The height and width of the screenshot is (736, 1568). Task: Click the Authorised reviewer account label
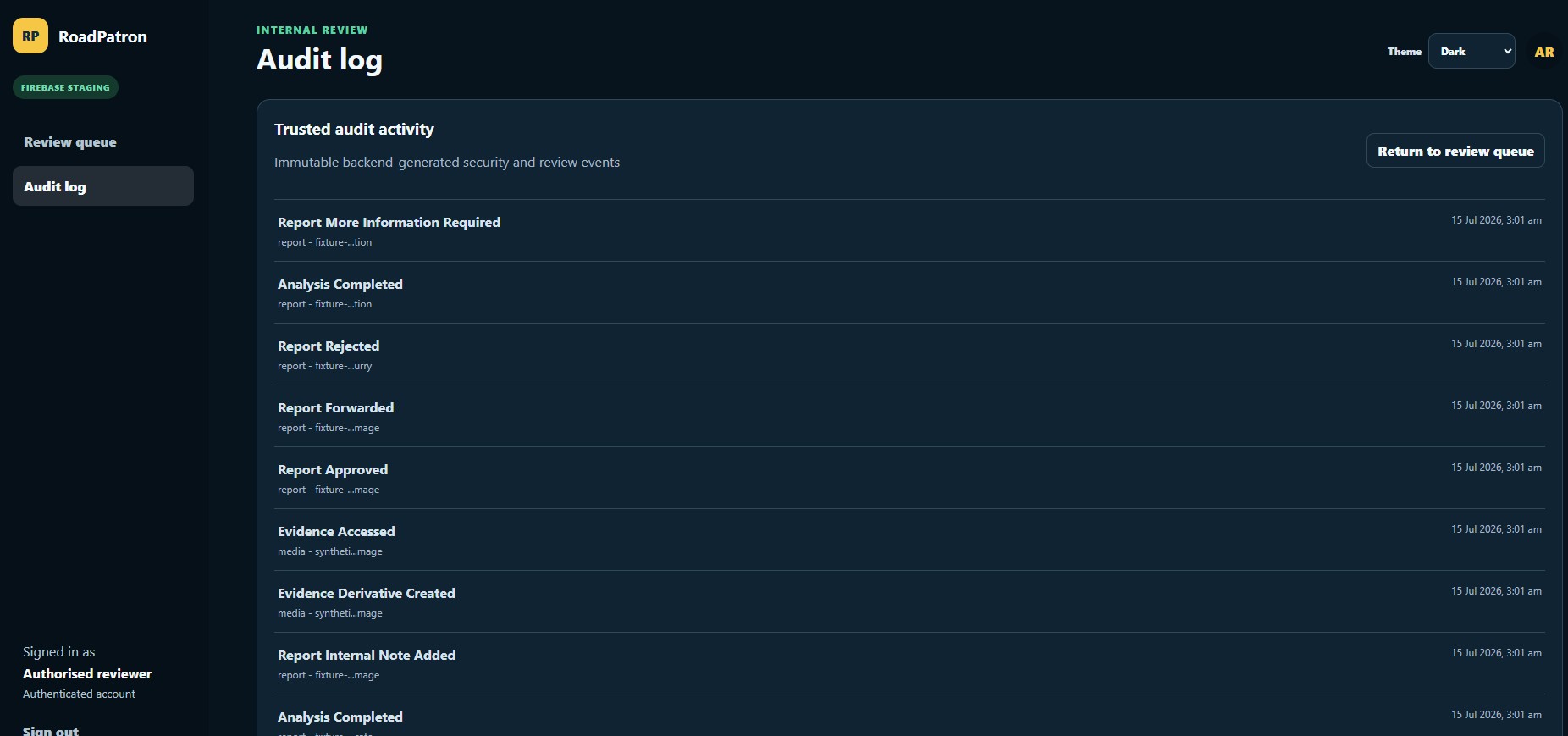pyautogui.click(x=87, y=673)
